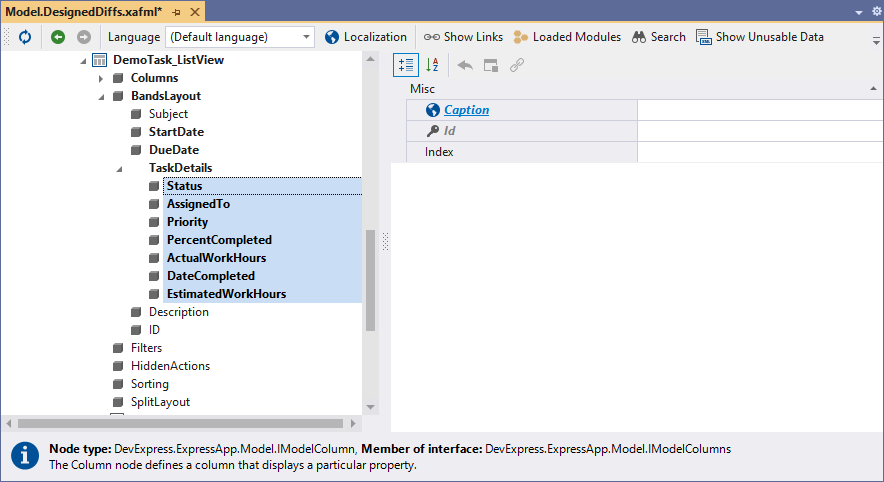Screen dimensions: 884x482
Task: Collapse the Misc property category
Action: point(873,89)
